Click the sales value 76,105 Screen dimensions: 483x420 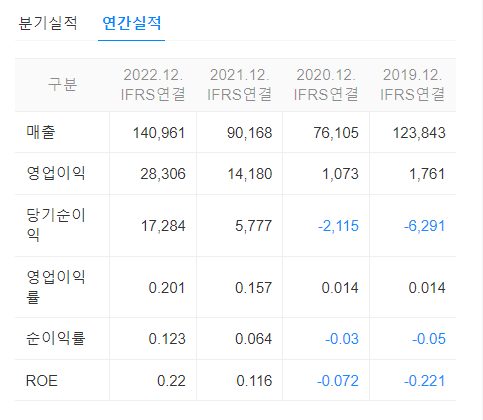(x=336, y=133)
